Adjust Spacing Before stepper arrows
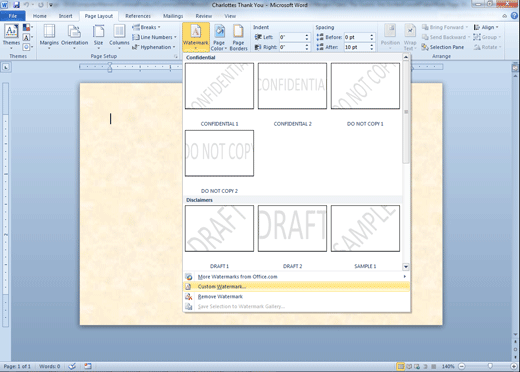The width and height of the screenshot is (520, 372). pyautogui.click(x=372, y=37)
